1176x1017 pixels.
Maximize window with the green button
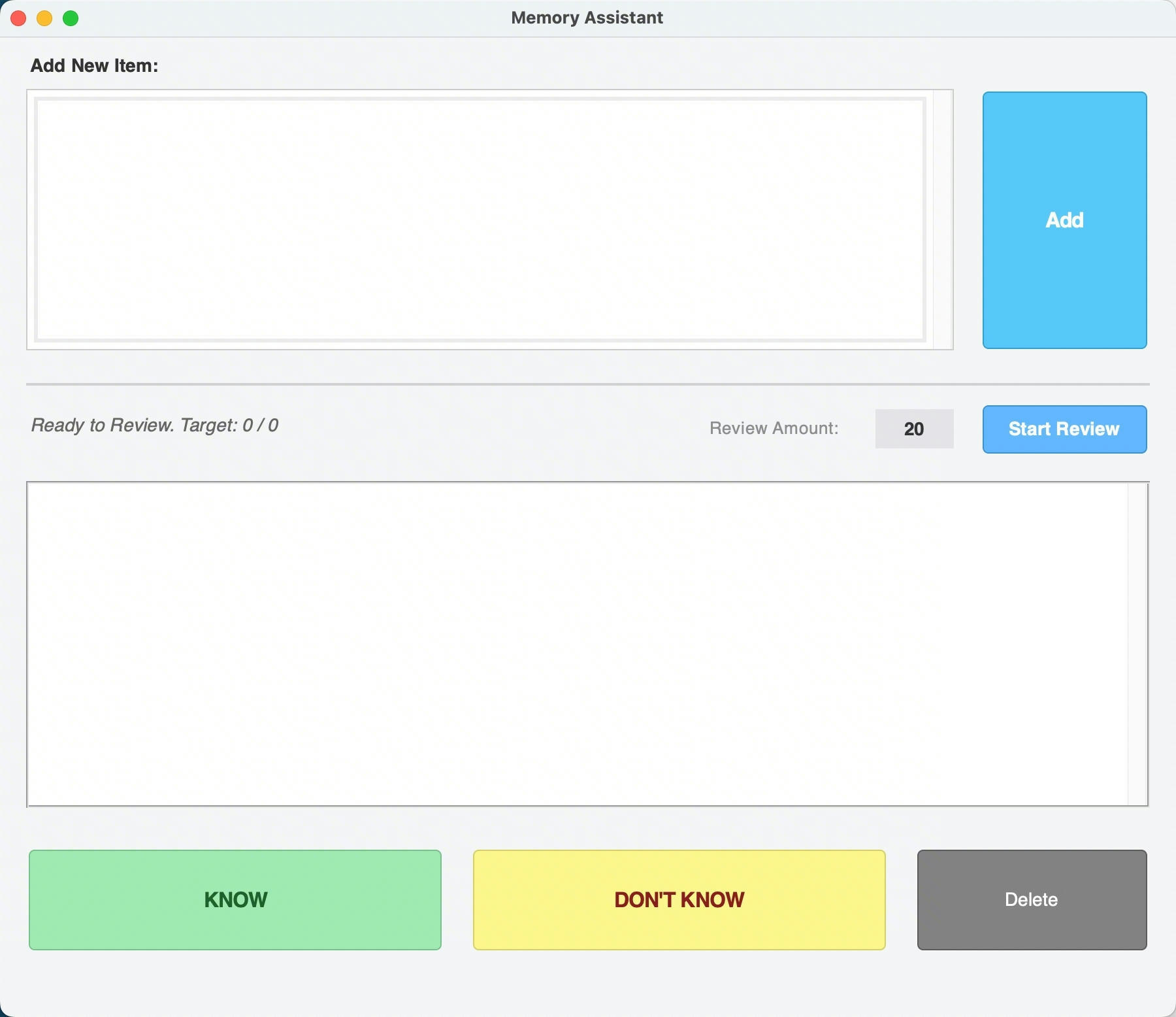(x=71, y=18)
